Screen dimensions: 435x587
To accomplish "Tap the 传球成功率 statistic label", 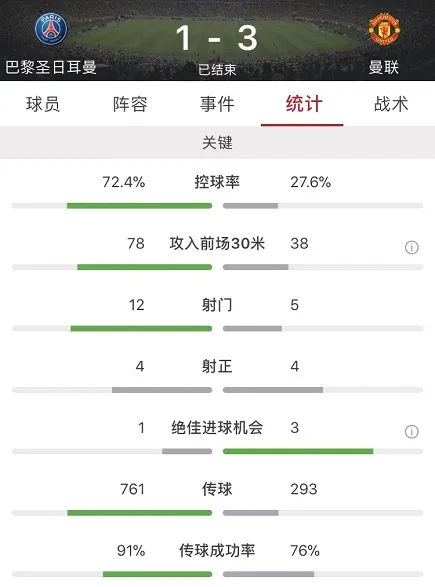I will click(217, 550).
